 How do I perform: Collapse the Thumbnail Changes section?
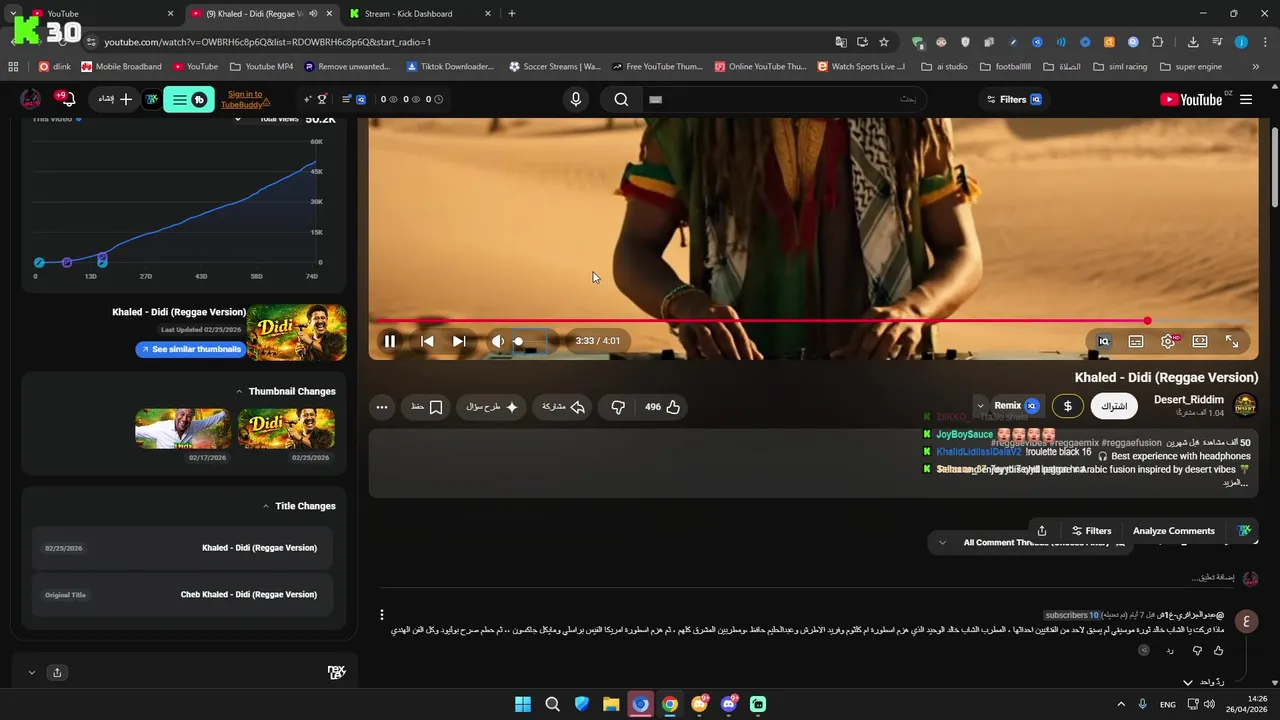click(239, 391)
